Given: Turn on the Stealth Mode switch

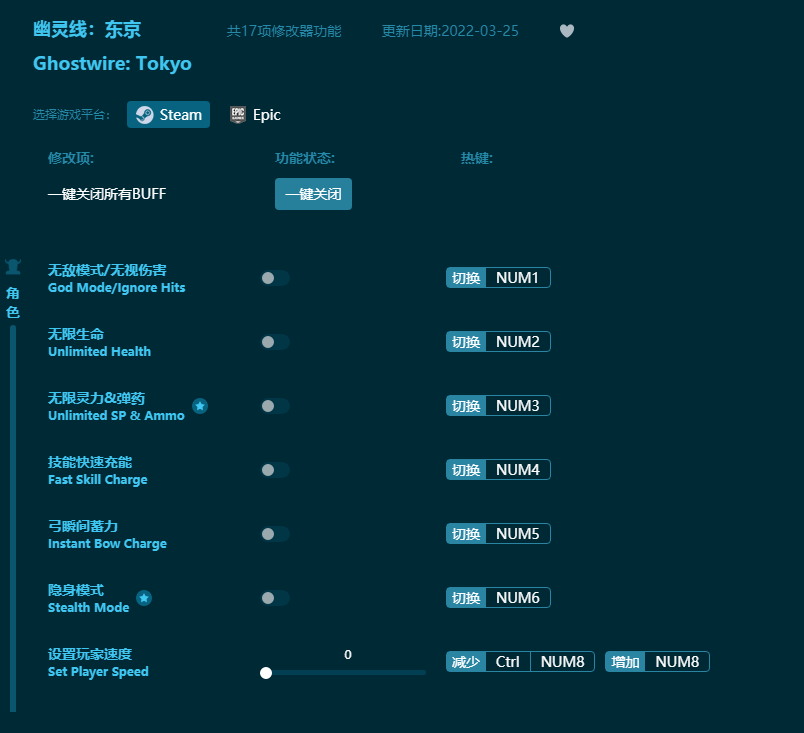Looking at the screenshot, I should tap(275, 598).
